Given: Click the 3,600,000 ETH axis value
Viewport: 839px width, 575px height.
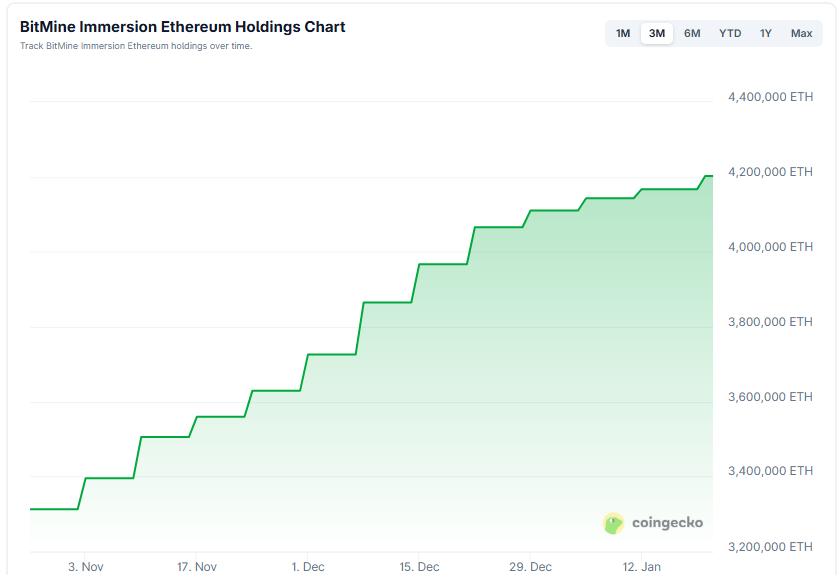Looking at the screenshot, I should point(770,397).
